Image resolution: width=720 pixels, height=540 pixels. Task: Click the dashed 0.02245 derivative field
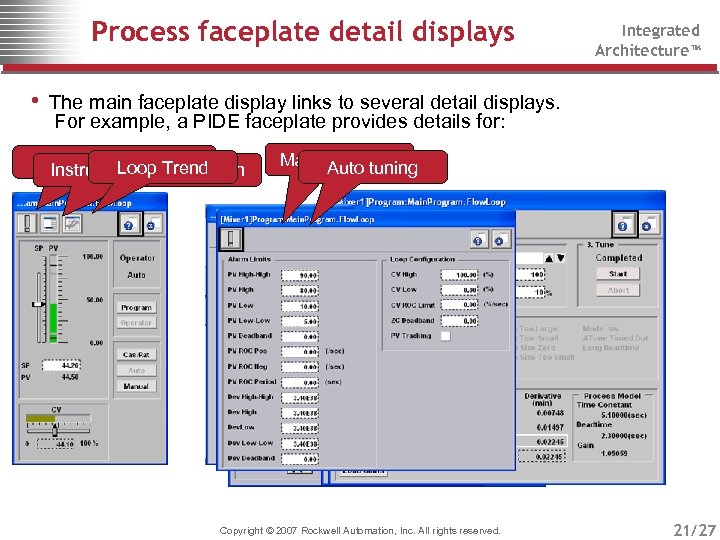pos(542,456)
